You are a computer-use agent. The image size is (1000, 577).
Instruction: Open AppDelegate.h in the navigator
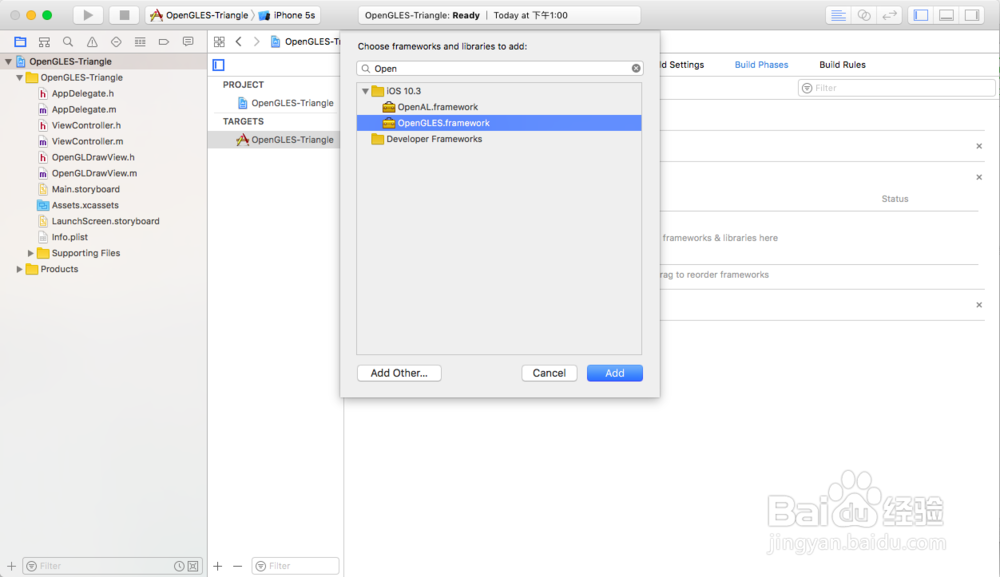click(x=83, y=94)
